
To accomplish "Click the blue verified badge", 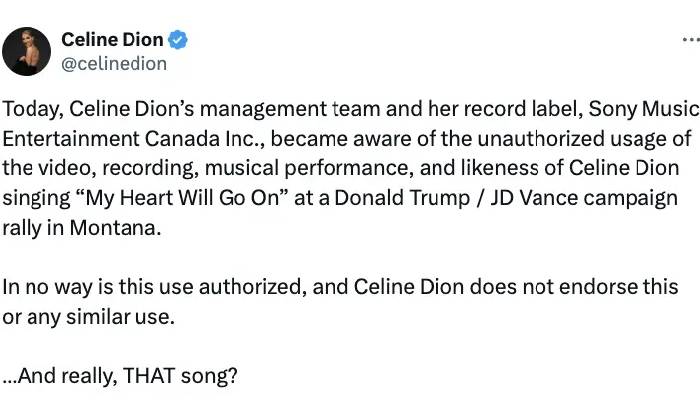I will click(x=179, y=40).
